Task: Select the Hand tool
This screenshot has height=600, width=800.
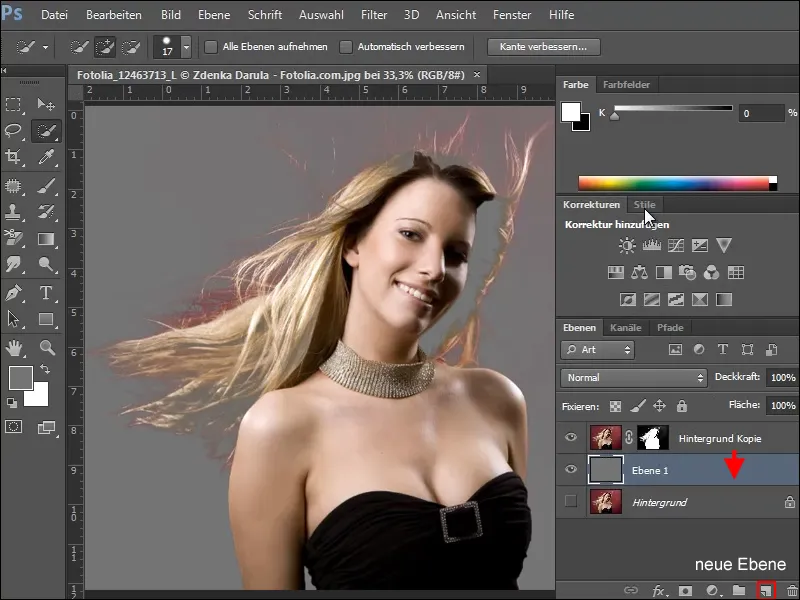Action: (15, 347)
